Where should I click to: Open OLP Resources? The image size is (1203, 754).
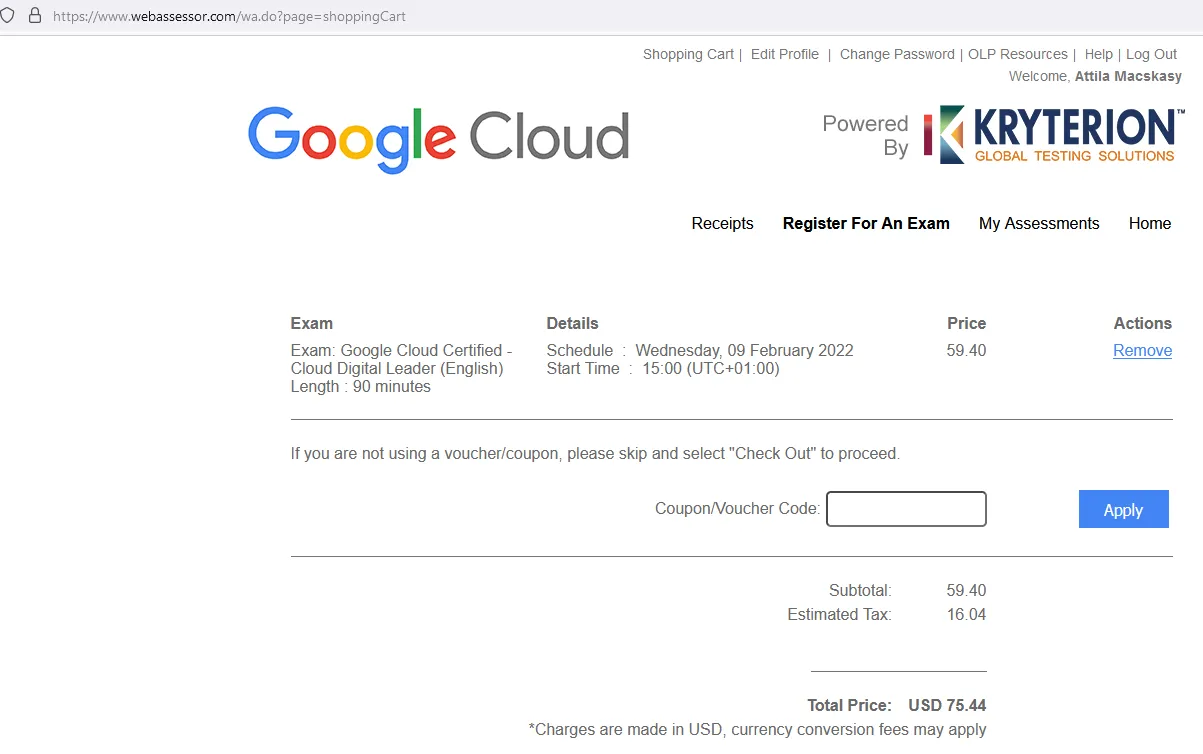click(1018, 54)
